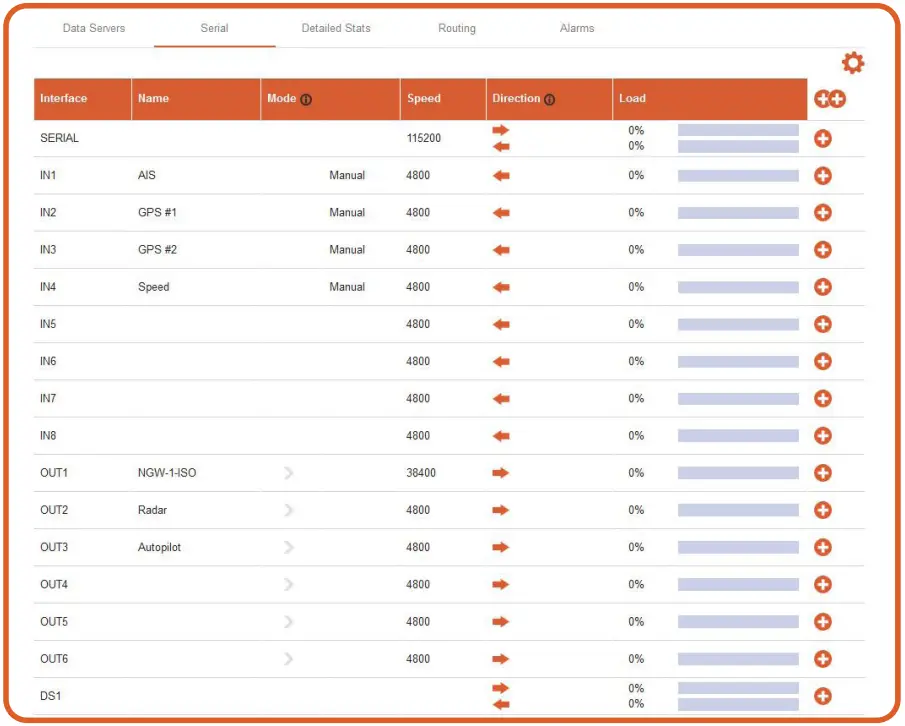Click the Speed column header
The height and width of the screenshot is (726, 905).
pos(424,99)
